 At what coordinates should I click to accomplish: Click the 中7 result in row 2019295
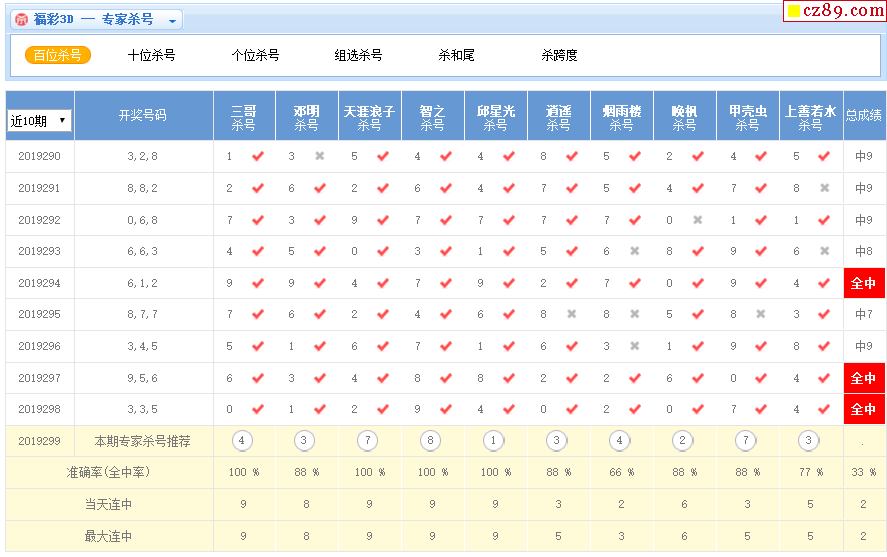coord(864,314)
